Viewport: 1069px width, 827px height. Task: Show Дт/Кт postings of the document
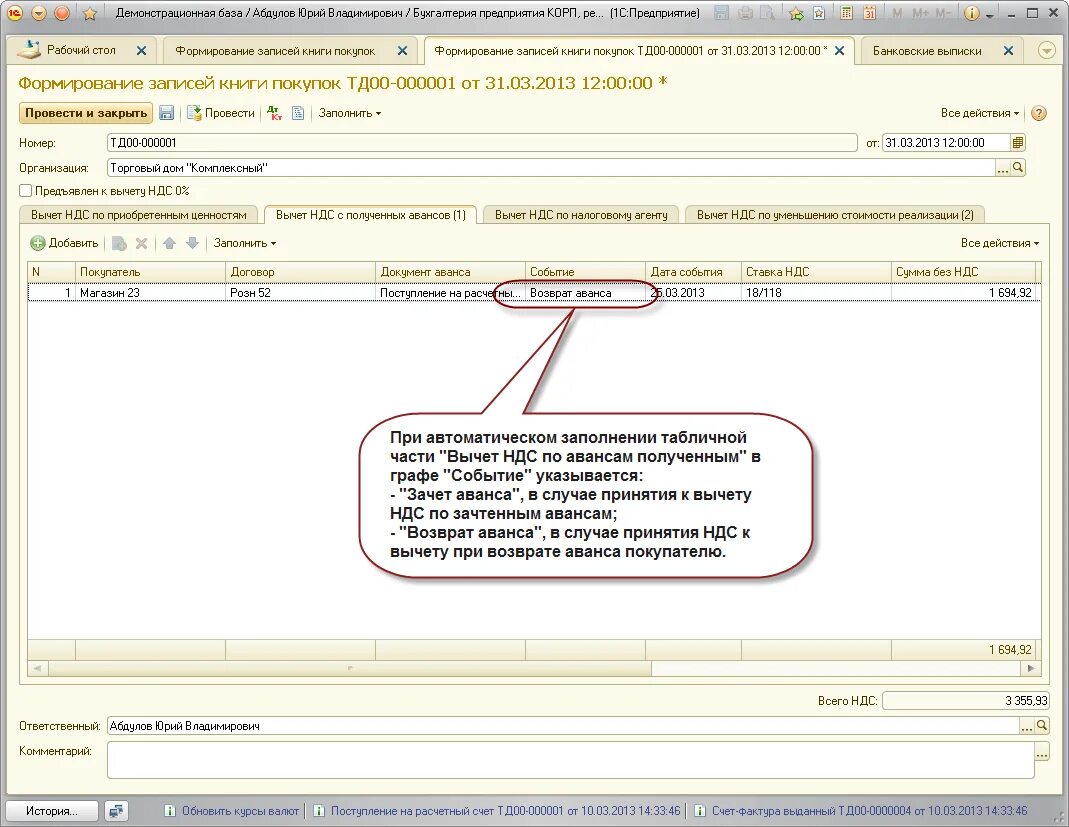pyautogui.click(x=274, y=113)
